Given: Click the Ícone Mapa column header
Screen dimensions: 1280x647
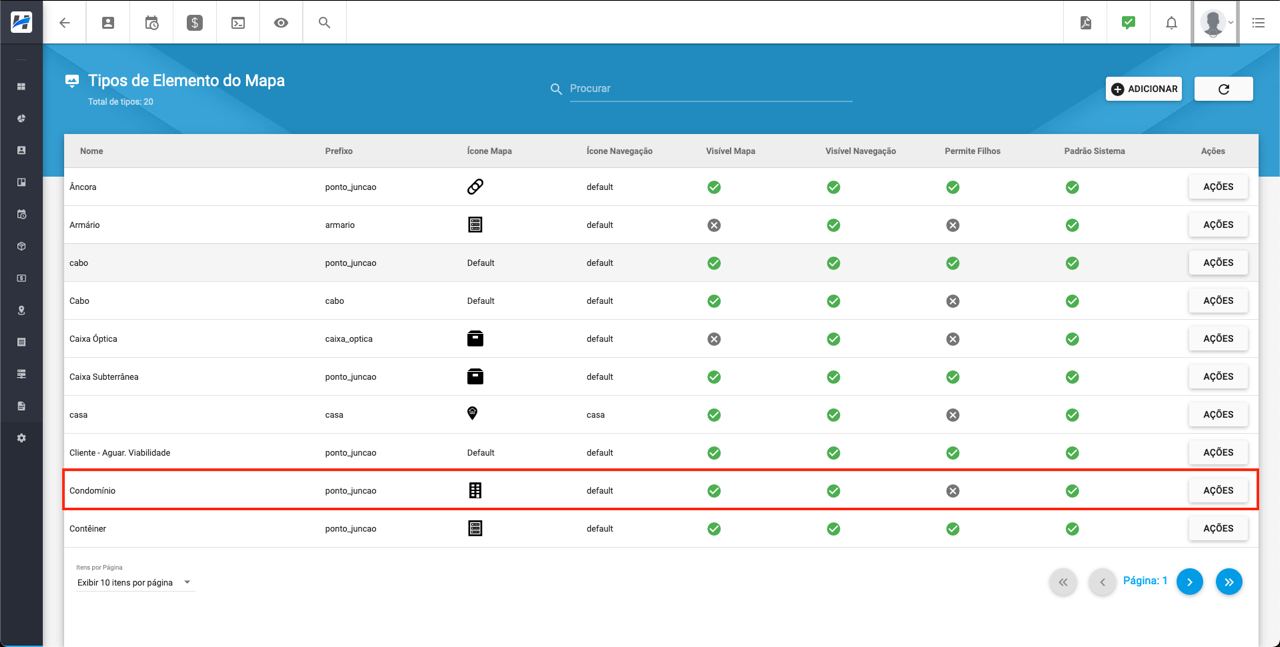Looking at the screenshot, I should [x=489, y=151].
